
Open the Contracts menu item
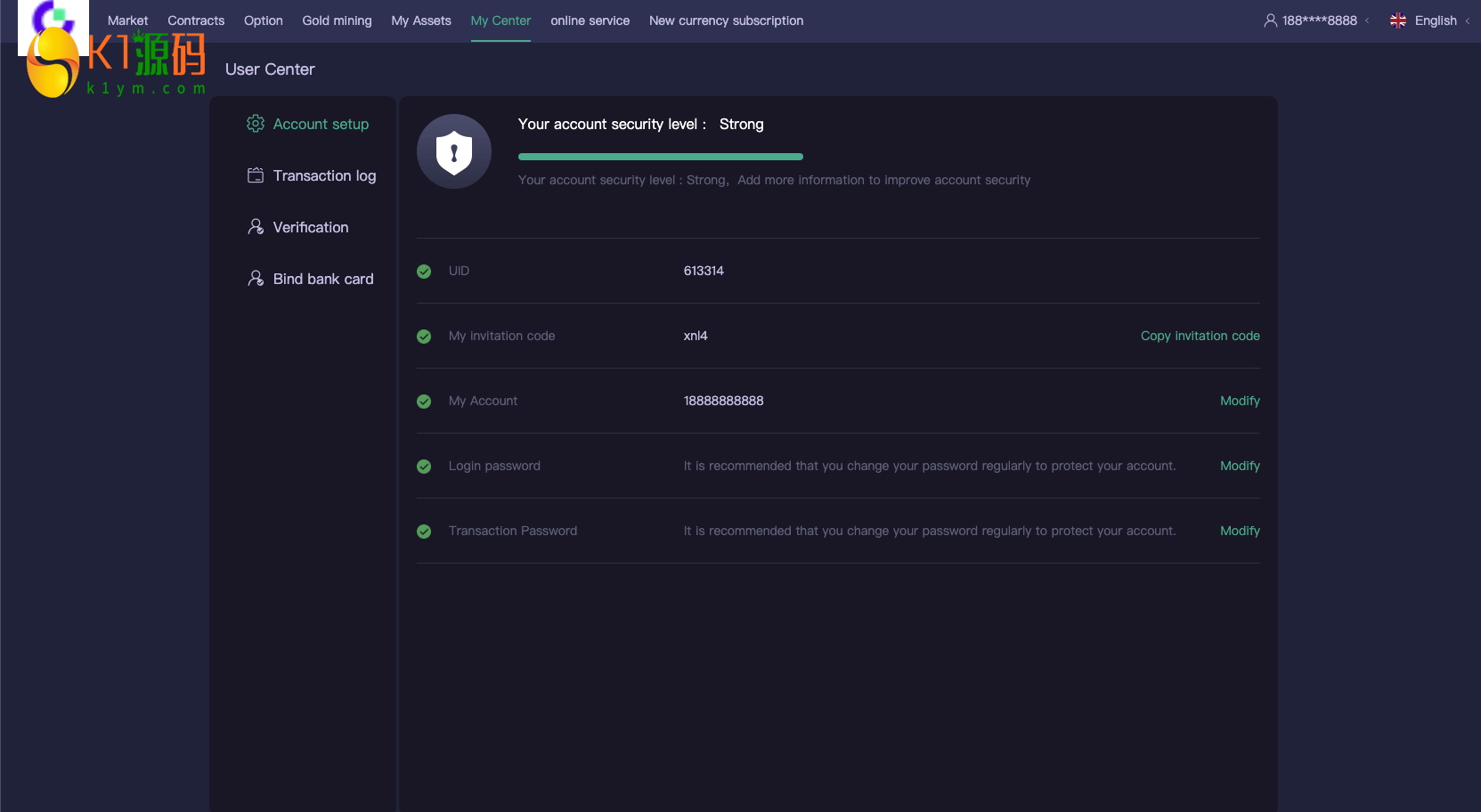196,20
